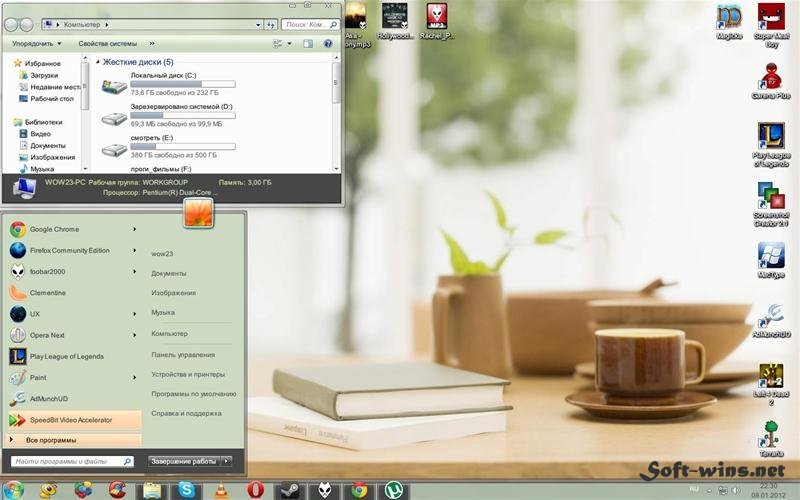Click the Windows Start orb
800x500 pixels.
coord(14,490)
